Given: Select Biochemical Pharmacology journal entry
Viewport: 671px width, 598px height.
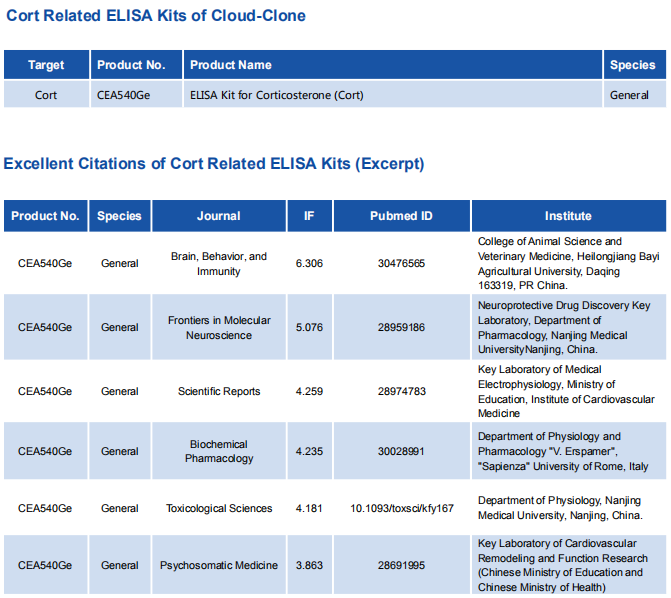Looking at the screenshot, I should (218, 452).
